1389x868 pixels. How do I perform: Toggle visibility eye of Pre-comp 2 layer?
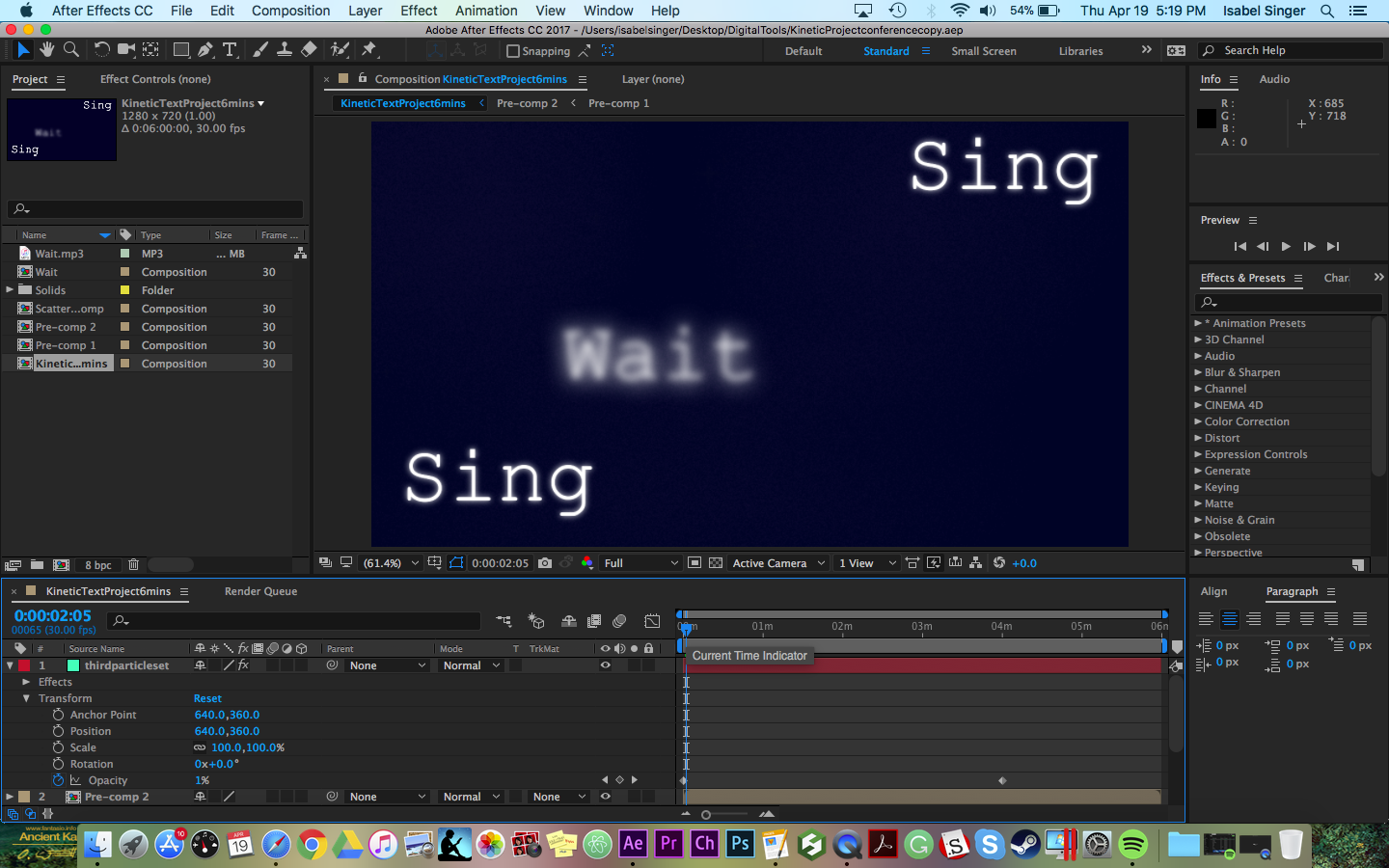606,797
